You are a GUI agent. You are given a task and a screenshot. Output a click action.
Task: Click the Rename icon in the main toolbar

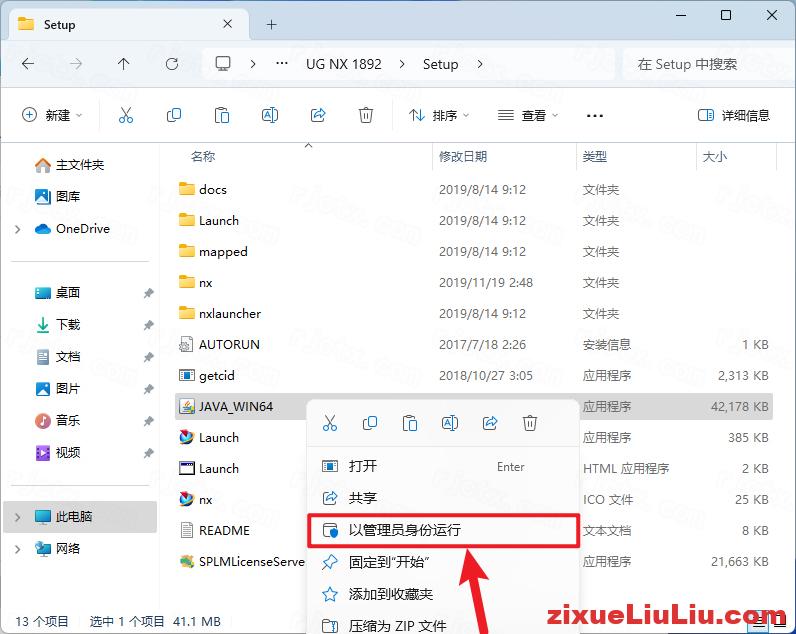click(x=270, y=115)
